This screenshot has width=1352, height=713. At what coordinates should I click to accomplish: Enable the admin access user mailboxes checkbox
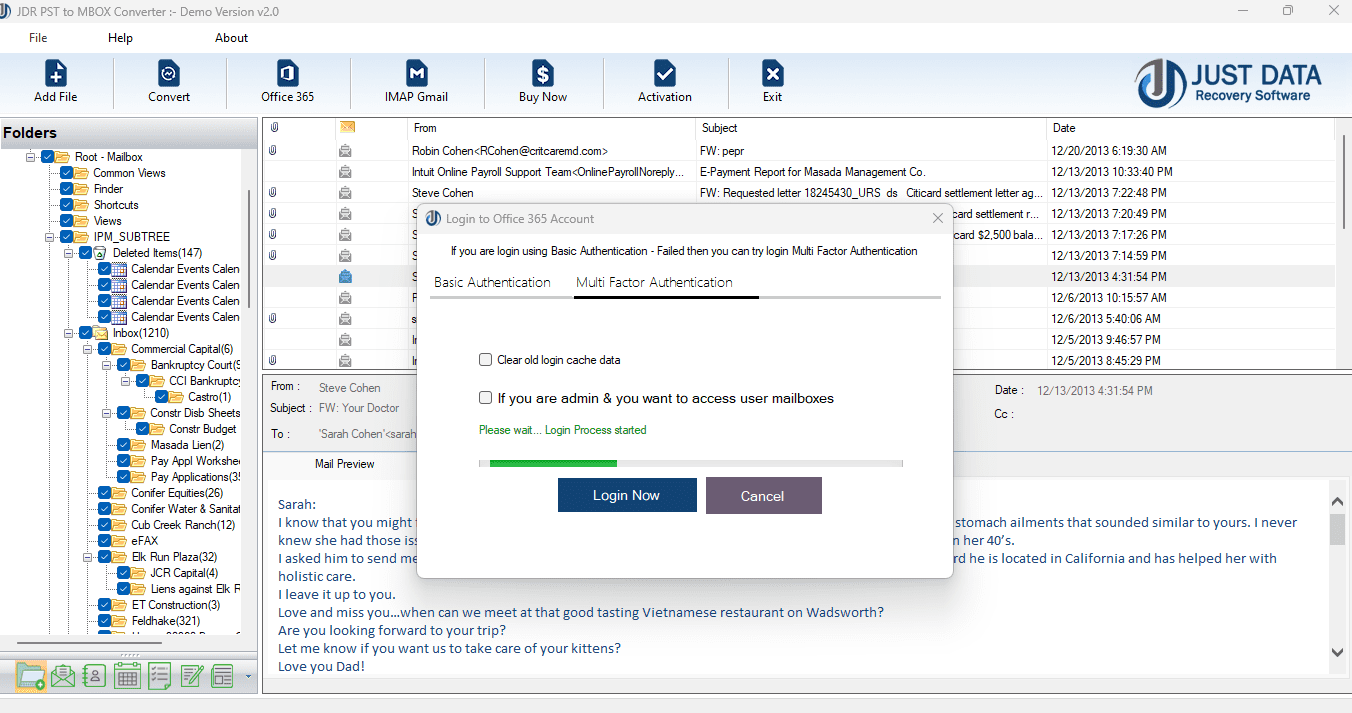tap(485, 397)
